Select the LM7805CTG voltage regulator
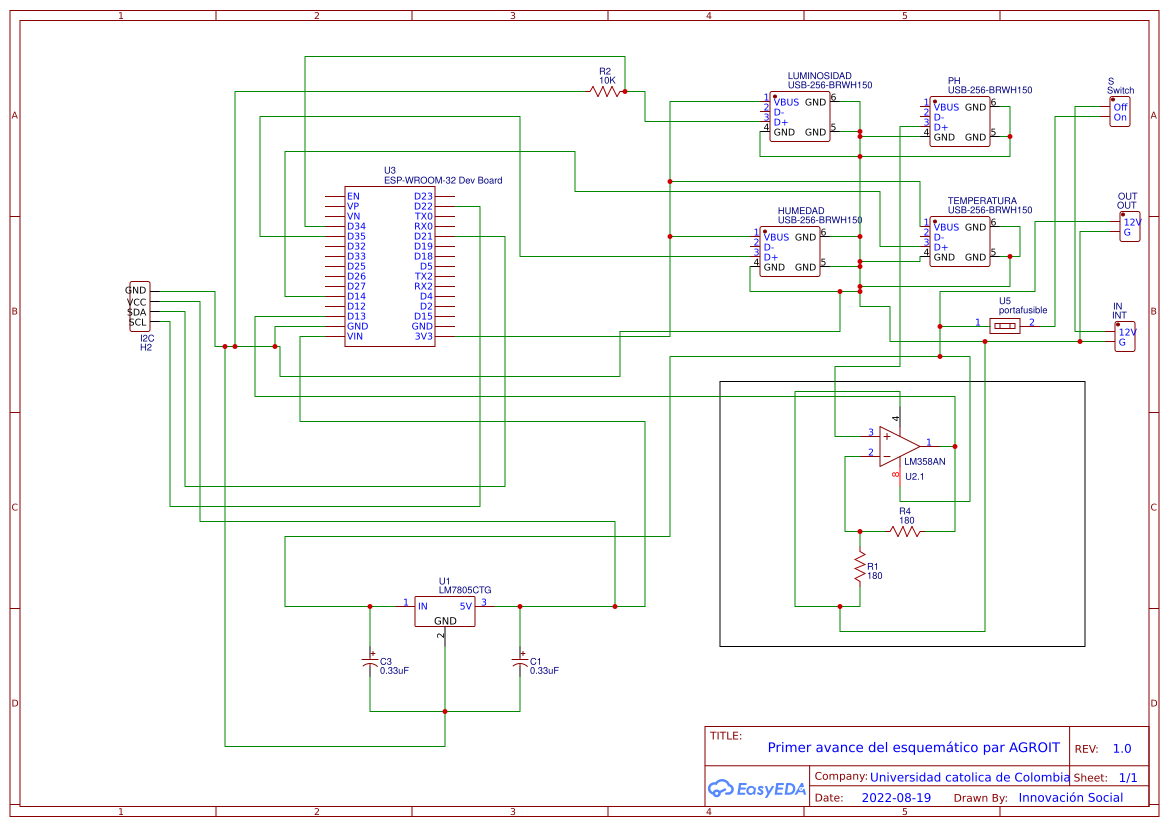Image resolution: width=1169 pixels, height=827 pixels. [444, 610]
